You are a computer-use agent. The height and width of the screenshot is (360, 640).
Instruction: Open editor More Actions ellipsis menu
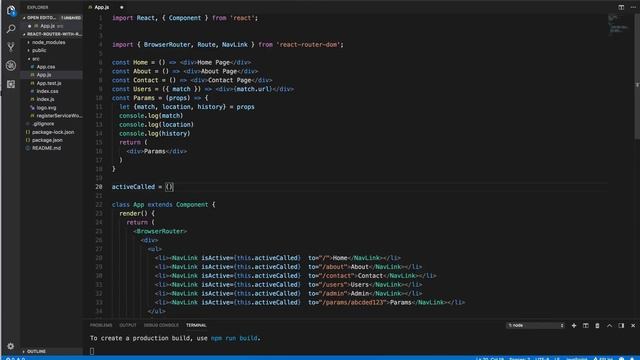(633, 7)
